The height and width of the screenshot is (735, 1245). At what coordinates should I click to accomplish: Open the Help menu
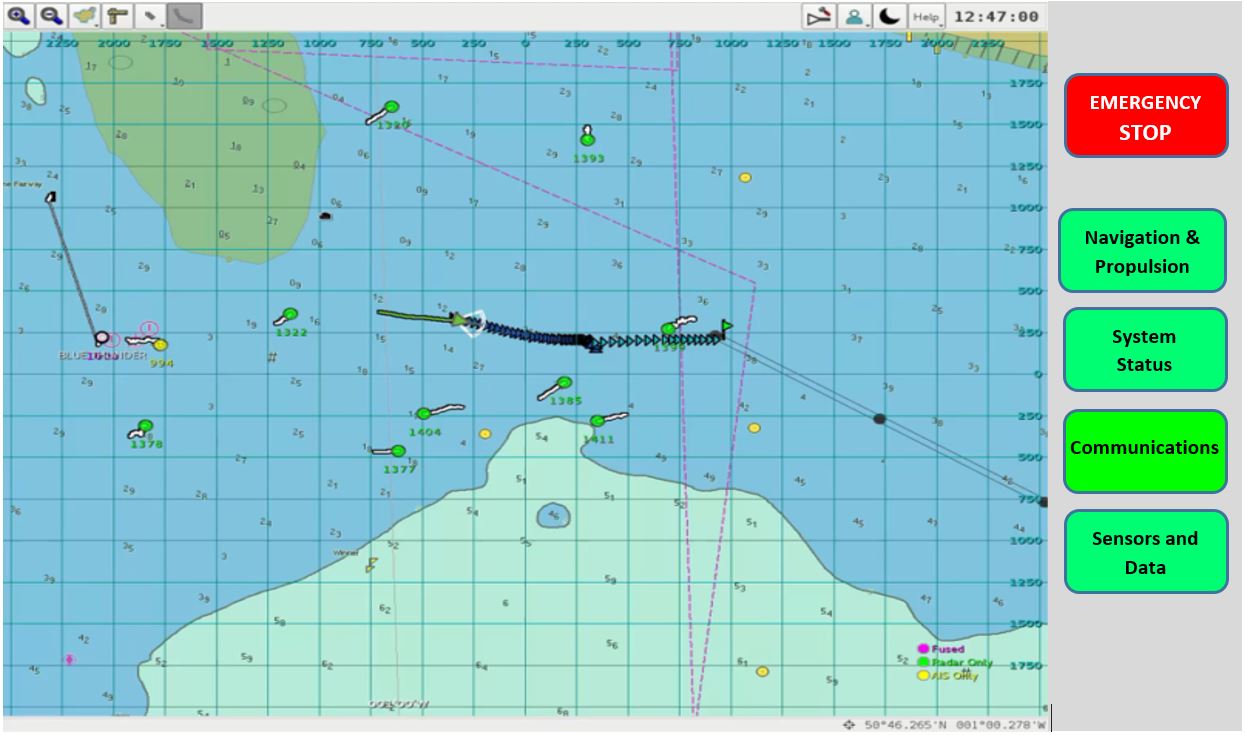pyautogui.click(x=928, y=15)
